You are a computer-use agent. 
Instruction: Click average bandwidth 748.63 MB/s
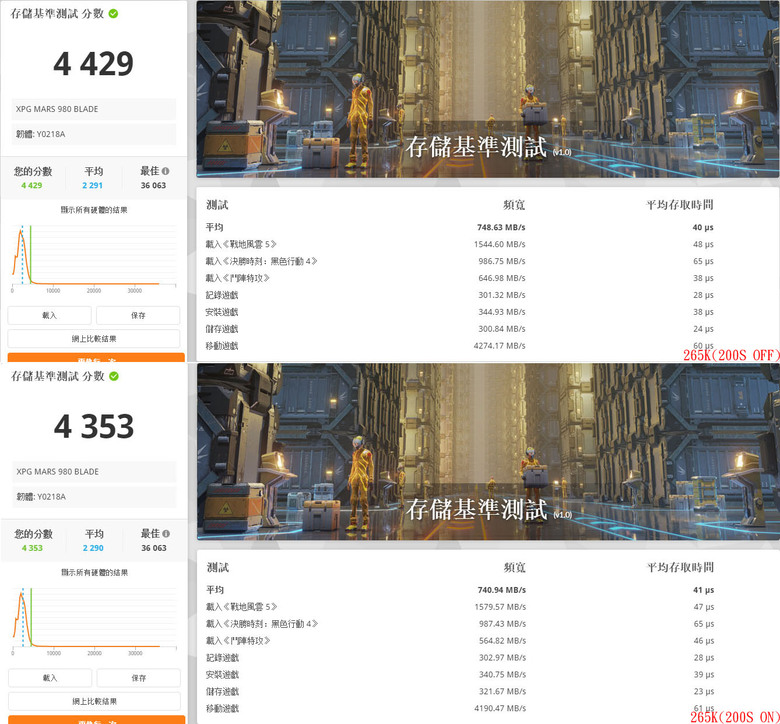pyautogui.click(x=501, y=227)
